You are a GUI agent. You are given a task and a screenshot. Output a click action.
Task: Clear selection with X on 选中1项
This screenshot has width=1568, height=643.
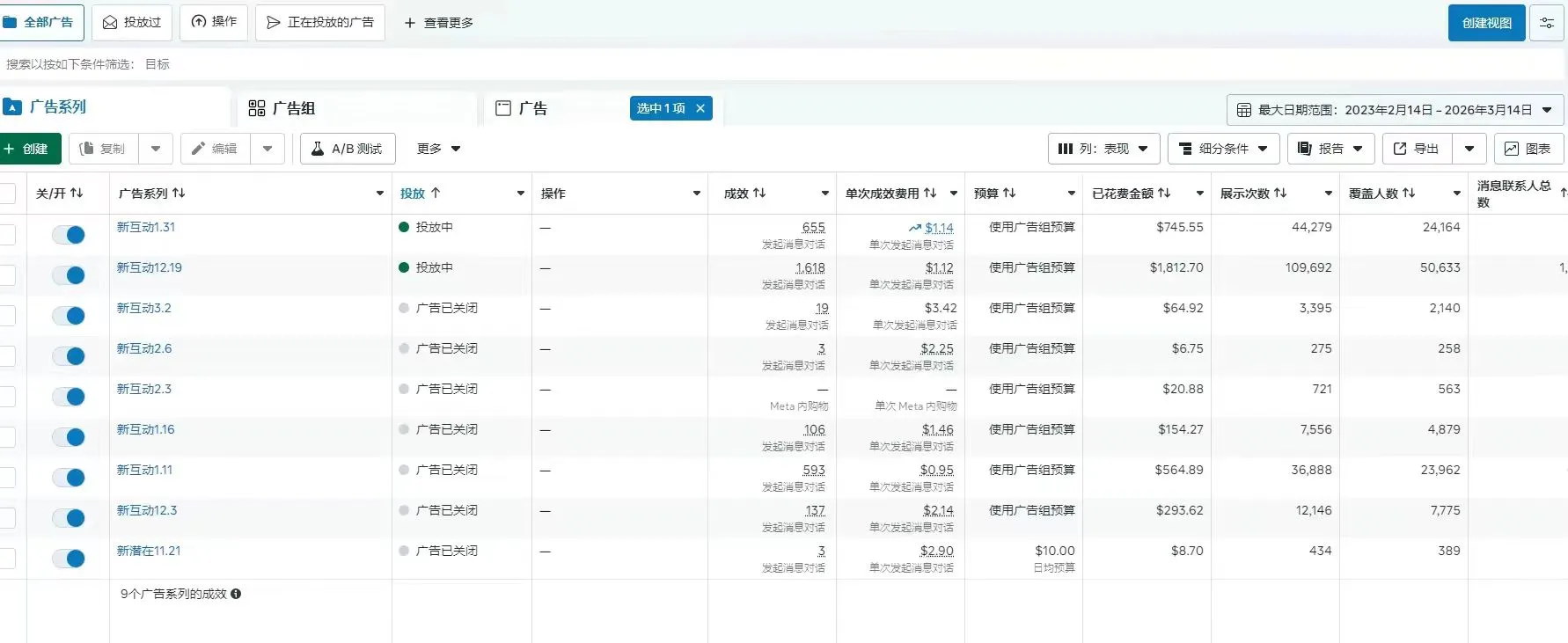(700, 108)
